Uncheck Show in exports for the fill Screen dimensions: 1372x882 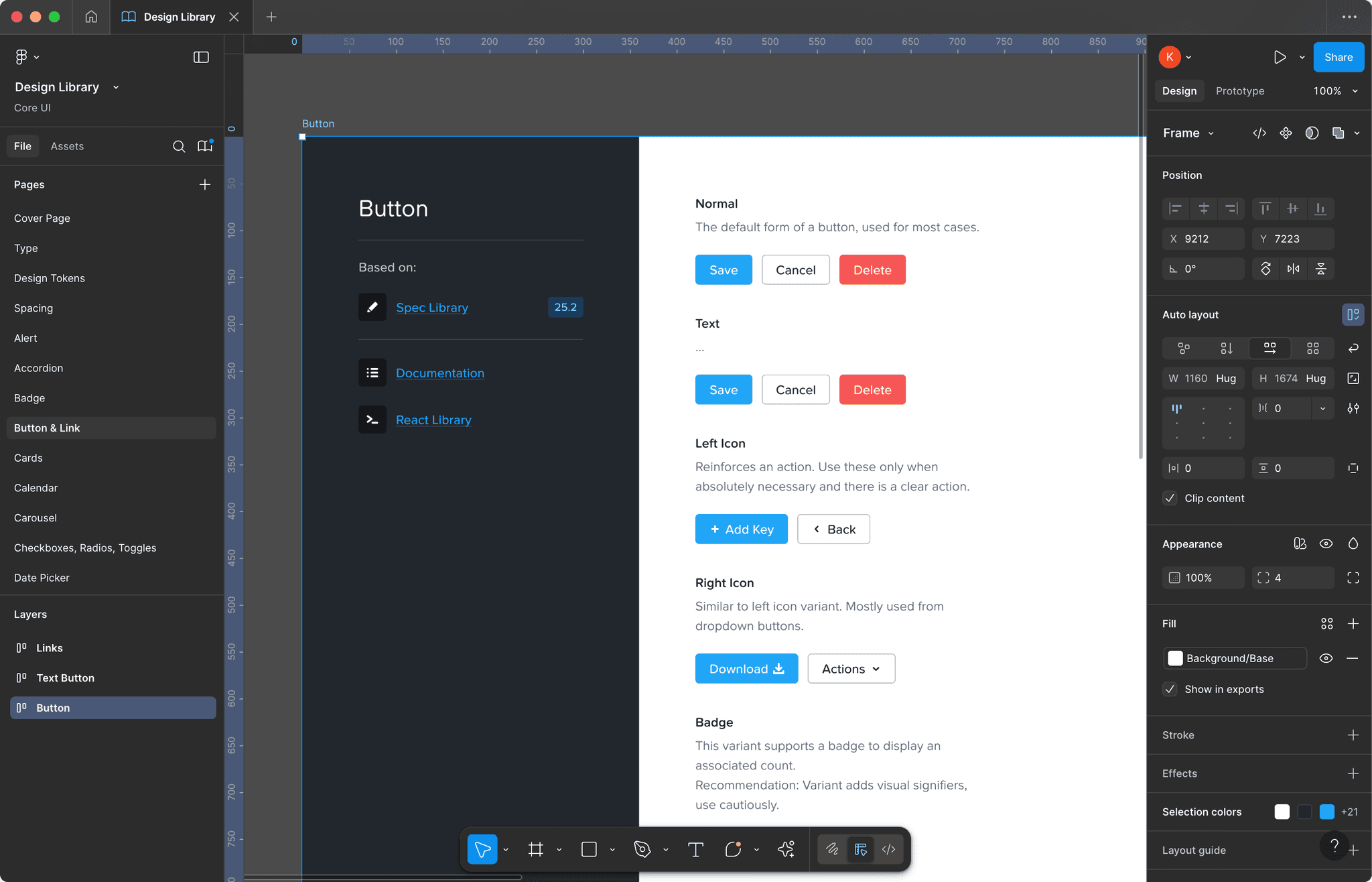(1170, 689)
